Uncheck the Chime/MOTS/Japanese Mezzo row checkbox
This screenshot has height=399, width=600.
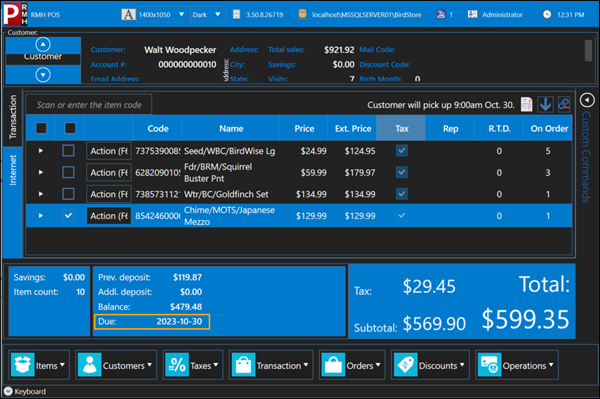pyautogui.click(x=68, y=215)
